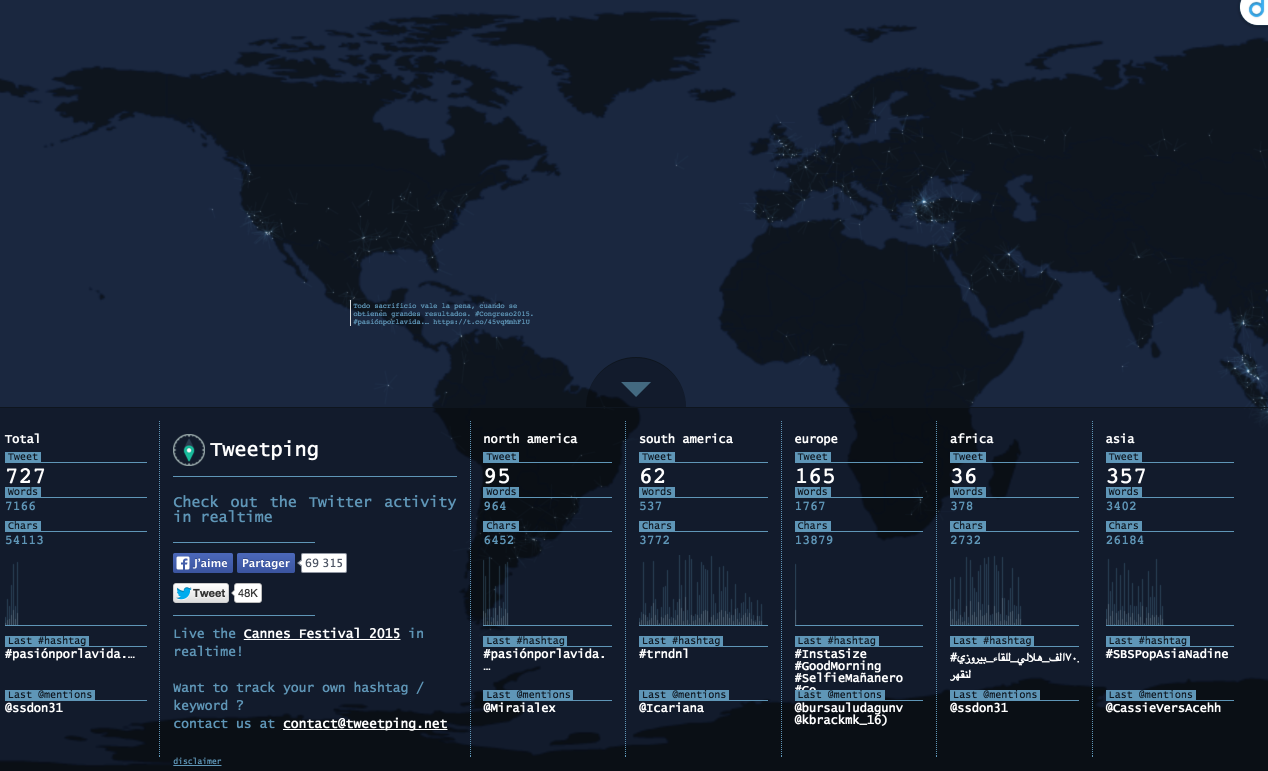Image resolution: width=1268 pixels, height=771 pixels.
Task: Post with the Twitter Tweet button
Action: click(x=201, y=593)
